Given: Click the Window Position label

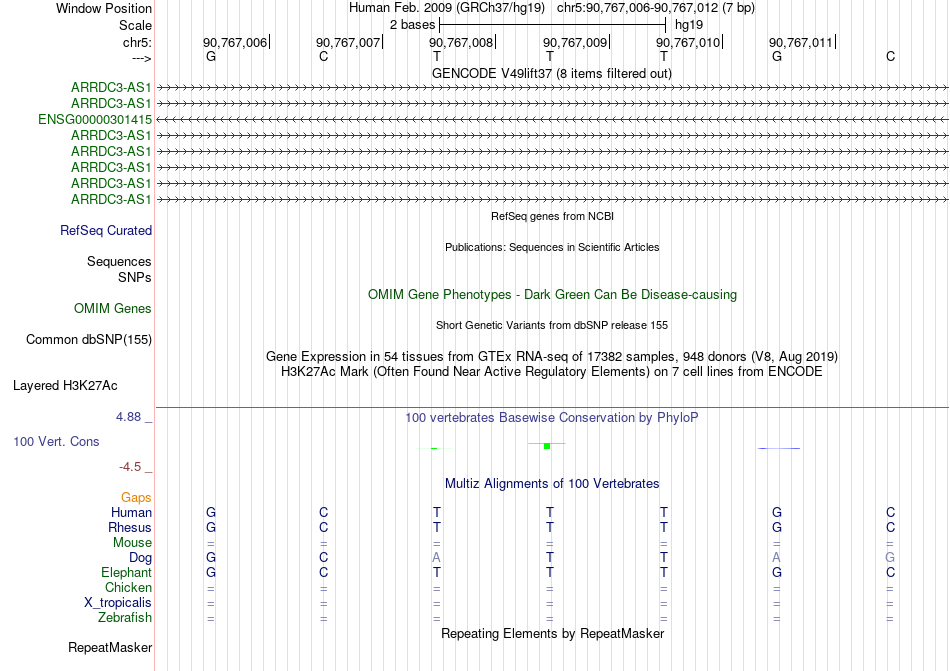Looking at the screenshot, I should pyautogui.click(x=104, y=8).
